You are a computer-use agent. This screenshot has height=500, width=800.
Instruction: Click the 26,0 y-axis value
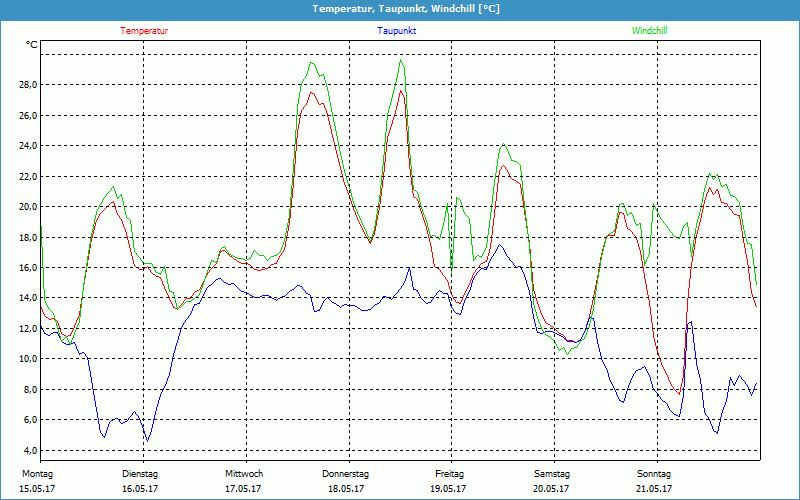coord(28,115)
